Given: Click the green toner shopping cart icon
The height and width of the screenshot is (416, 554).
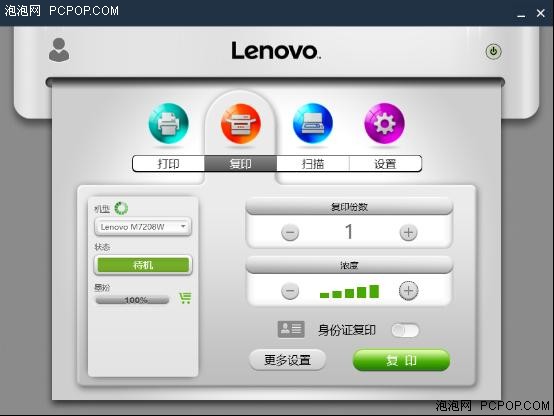Looking at the screenshot, I should pos(185,298).
